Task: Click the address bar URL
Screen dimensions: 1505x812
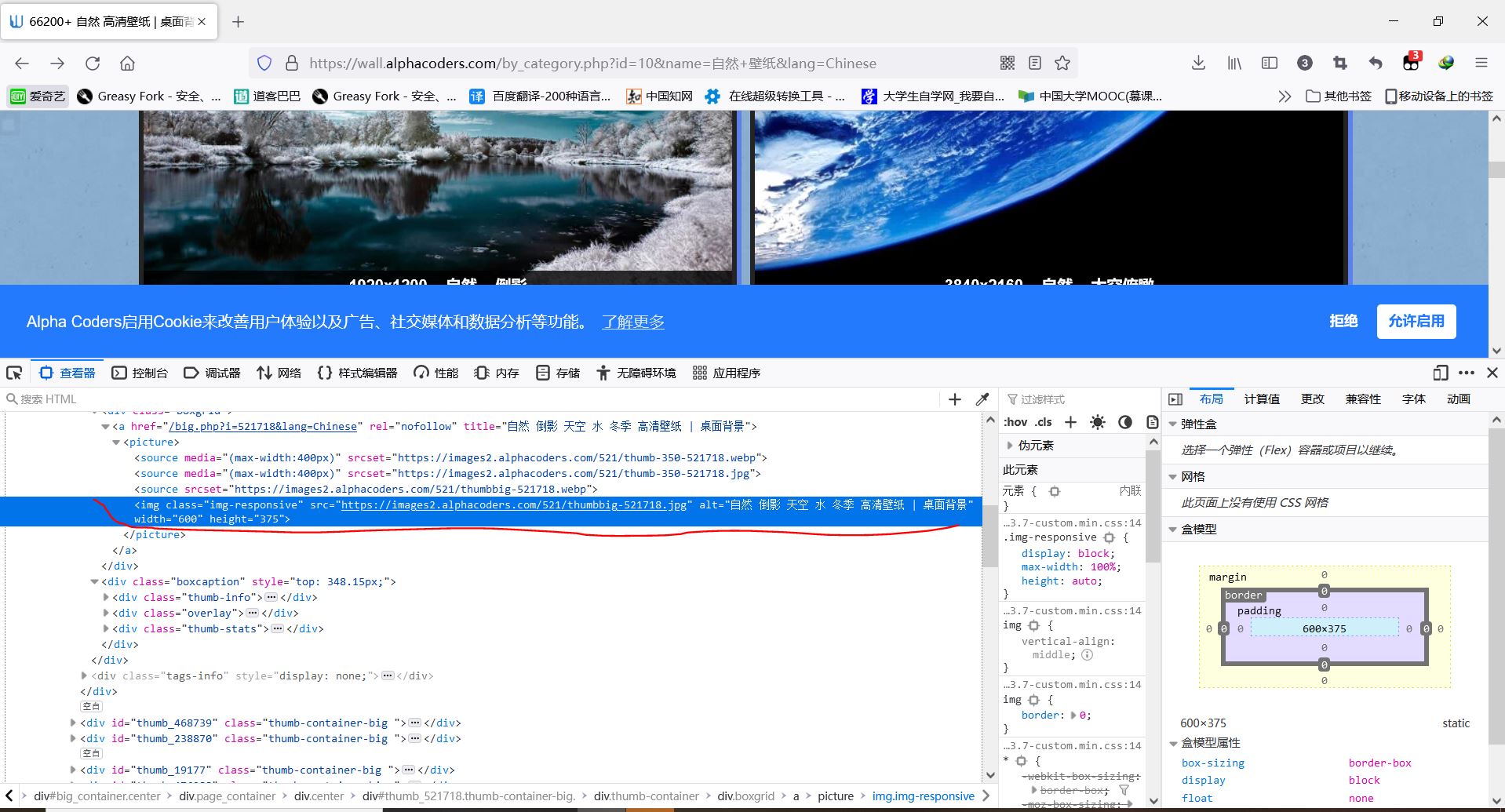Action: [592, 64]
